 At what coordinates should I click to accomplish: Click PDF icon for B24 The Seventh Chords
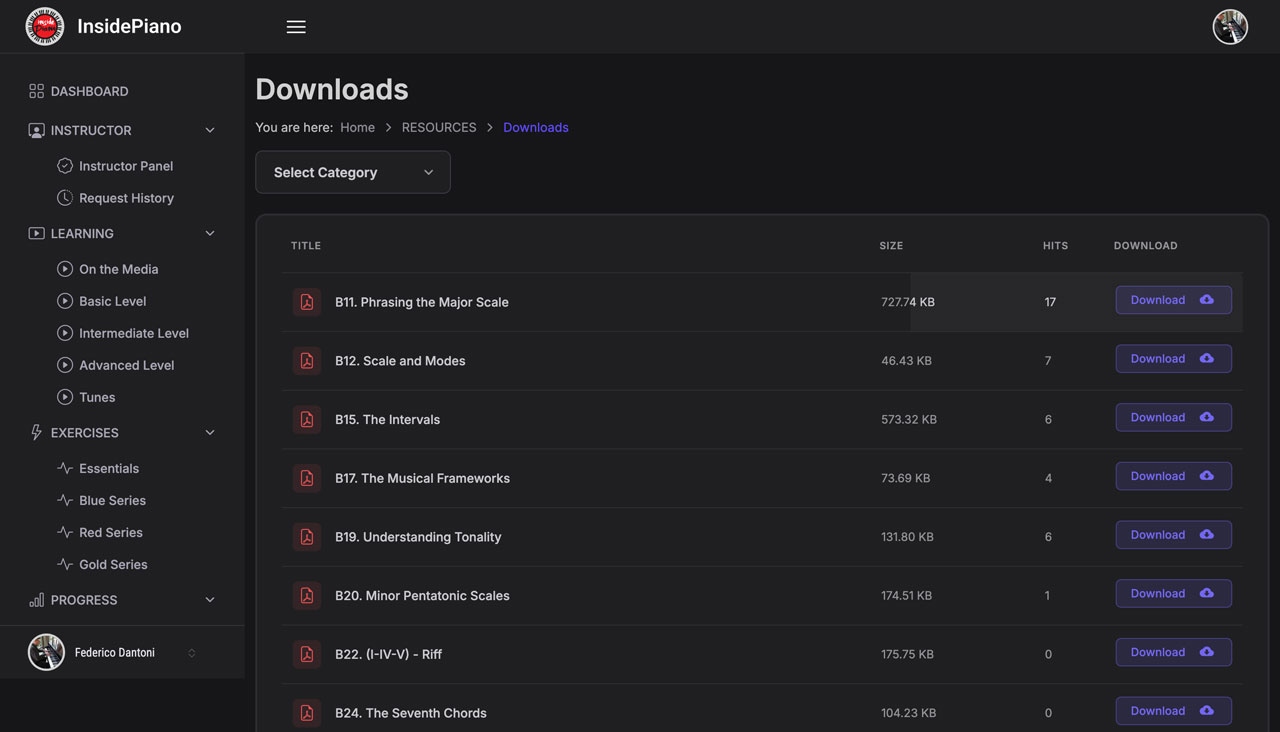(307, 713)
